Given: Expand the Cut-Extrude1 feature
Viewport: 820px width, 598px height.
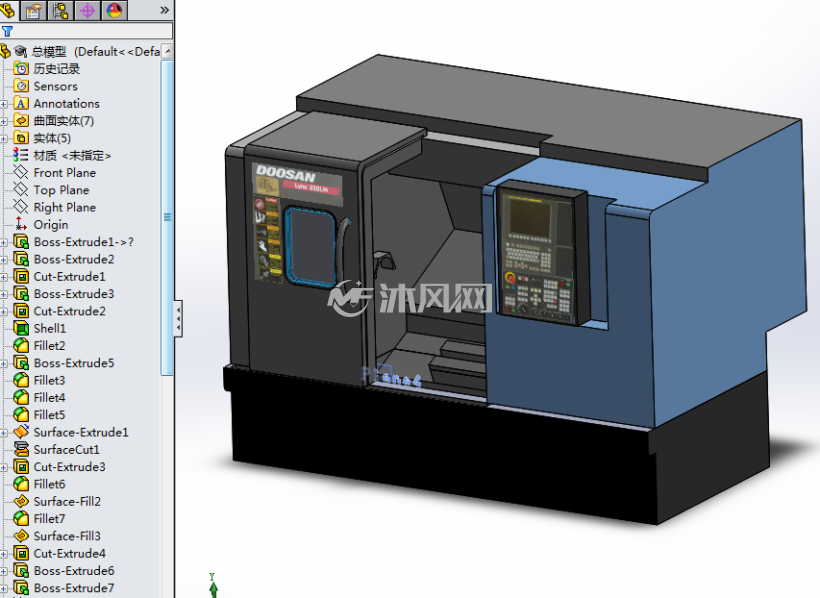Looking at the screenshot, I should pos(4,277).
